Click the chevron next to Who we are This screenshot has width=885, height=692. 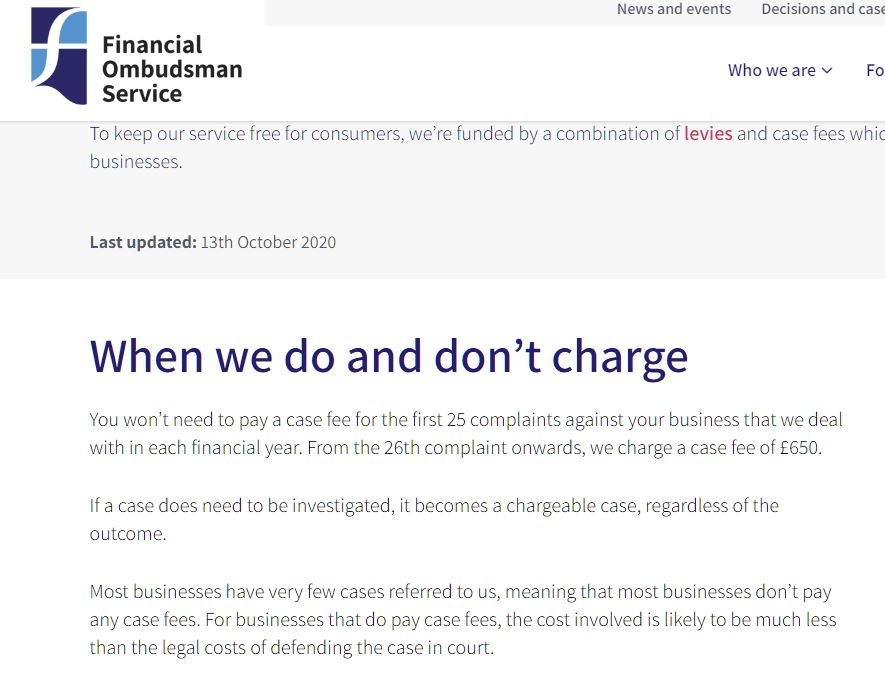[827, 71]
